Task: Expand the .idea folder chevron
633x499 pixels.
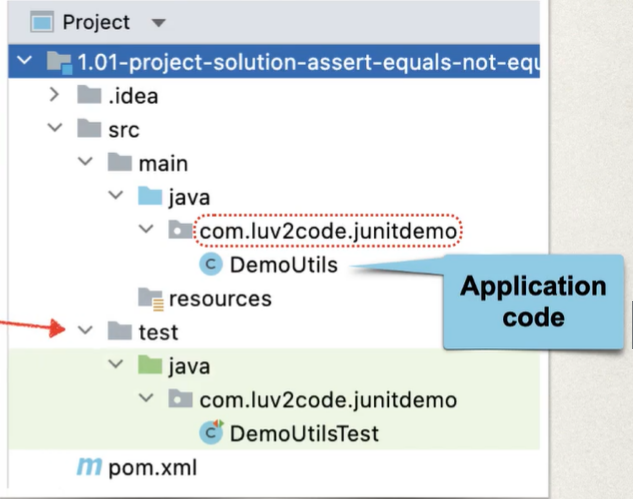Action: click(x=56, y=96)
